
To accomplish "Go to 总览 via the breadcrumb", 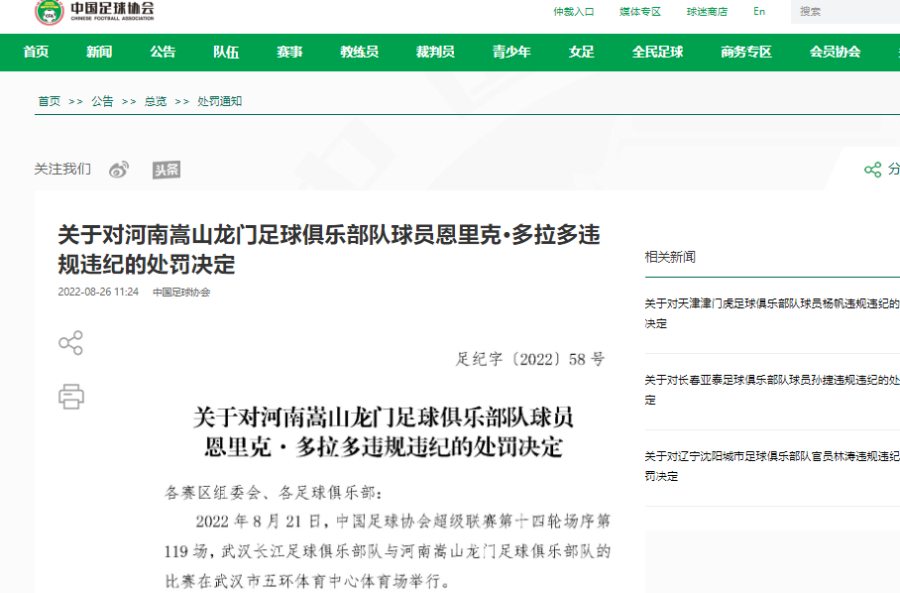I will [x=155, y=101].
